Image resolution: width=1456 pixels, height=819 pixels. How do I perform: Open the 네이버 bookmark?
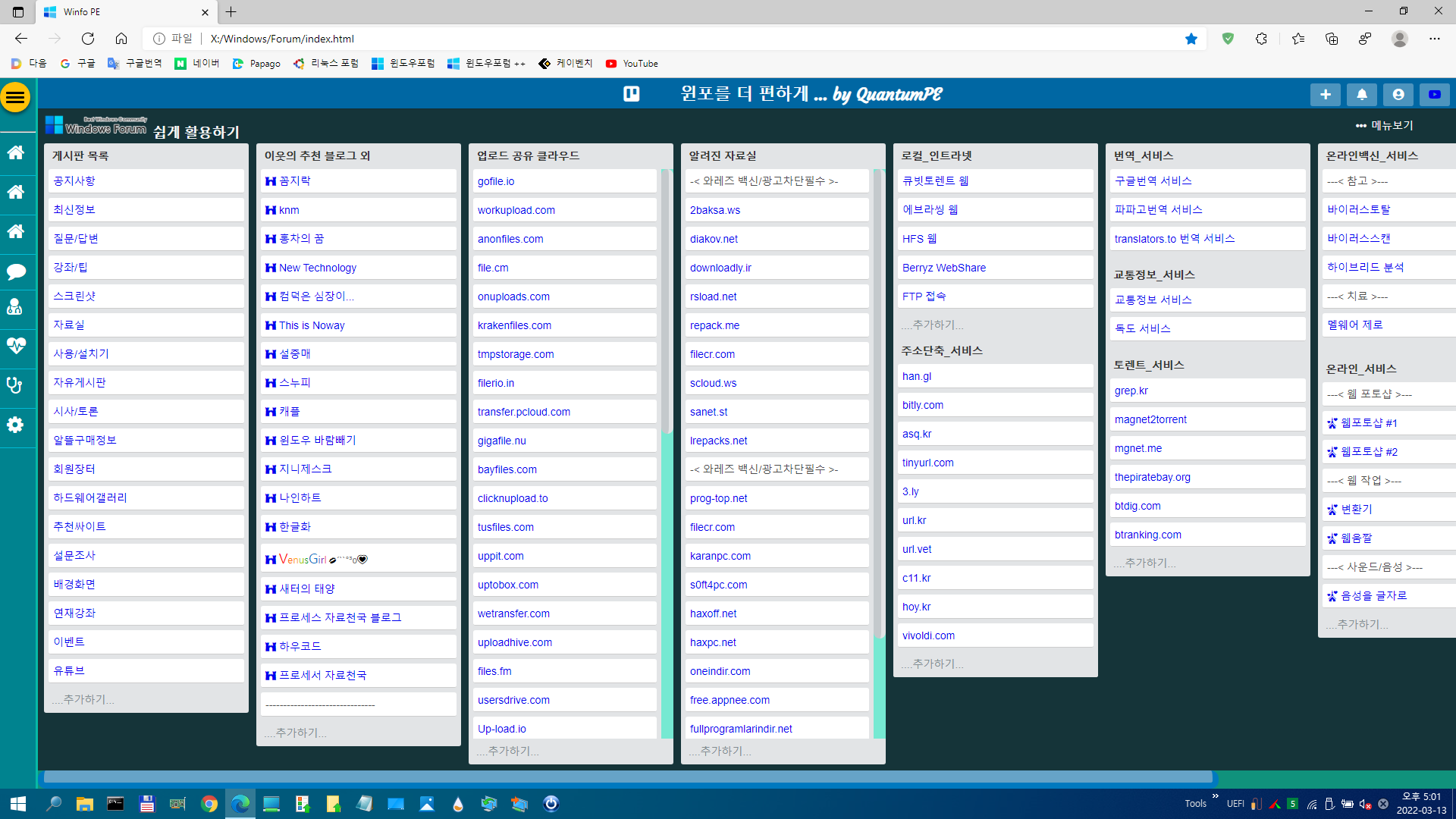pos(196,64)
